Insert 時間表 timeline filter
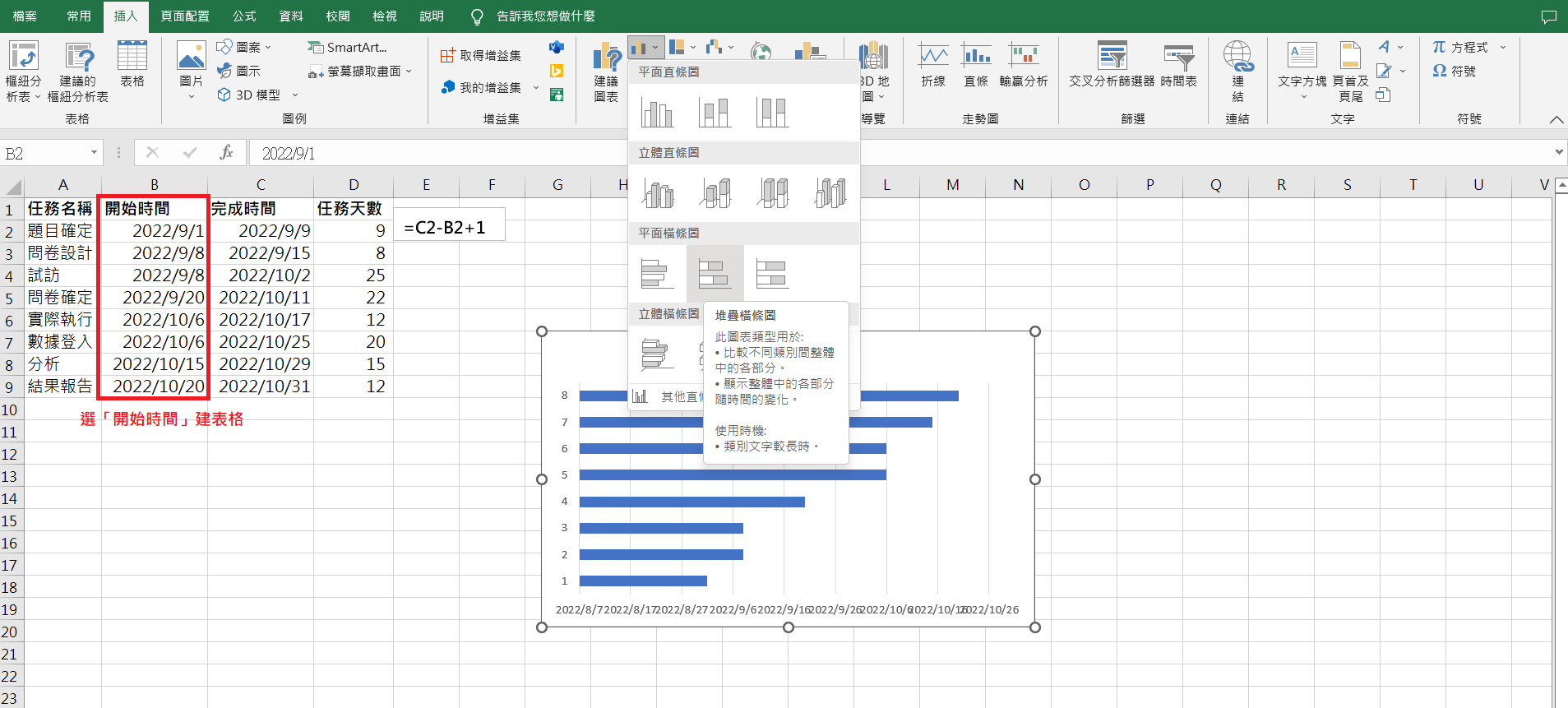This screenshot has width=1568, height=708. 1178,65
